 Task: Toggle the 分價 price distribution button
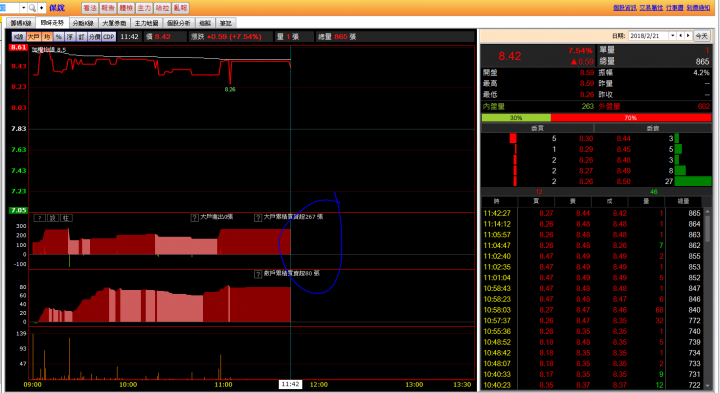tap(94, 37)
